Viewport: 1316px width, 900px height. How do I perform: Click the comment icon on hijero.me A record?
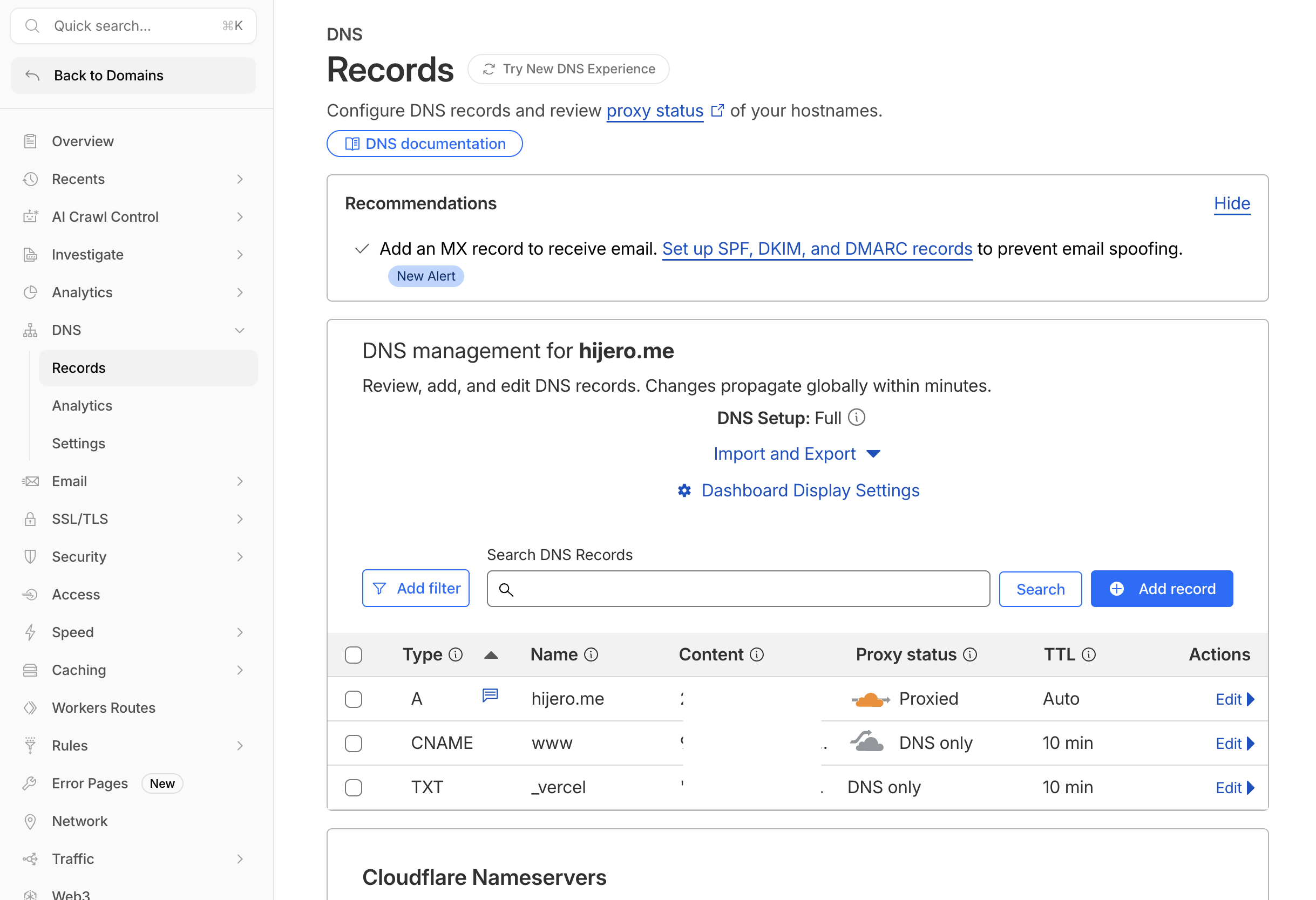coord(490,695)
